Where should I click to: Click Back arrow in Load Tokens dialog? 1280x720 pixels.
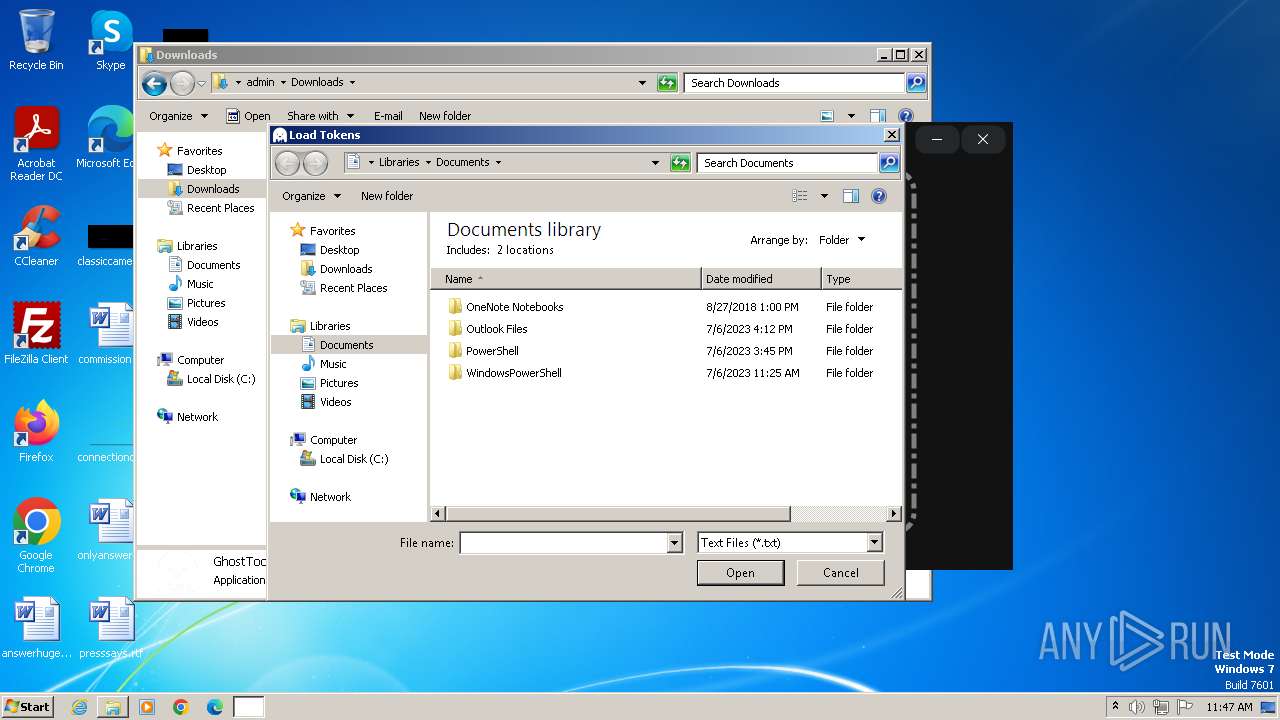[x=287, y=163]
